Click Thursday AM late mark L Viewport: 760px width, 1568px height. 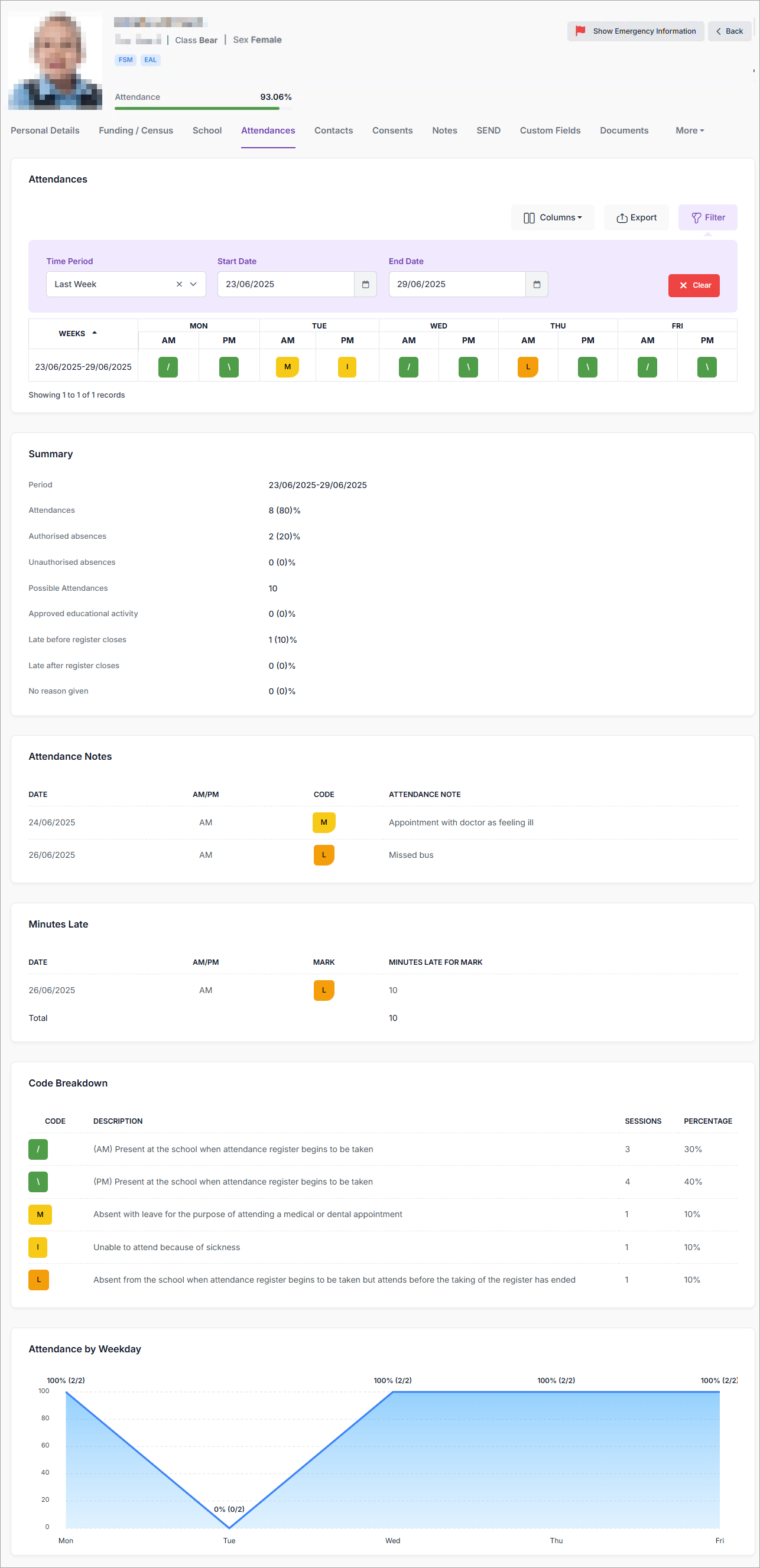coord(527,367)
